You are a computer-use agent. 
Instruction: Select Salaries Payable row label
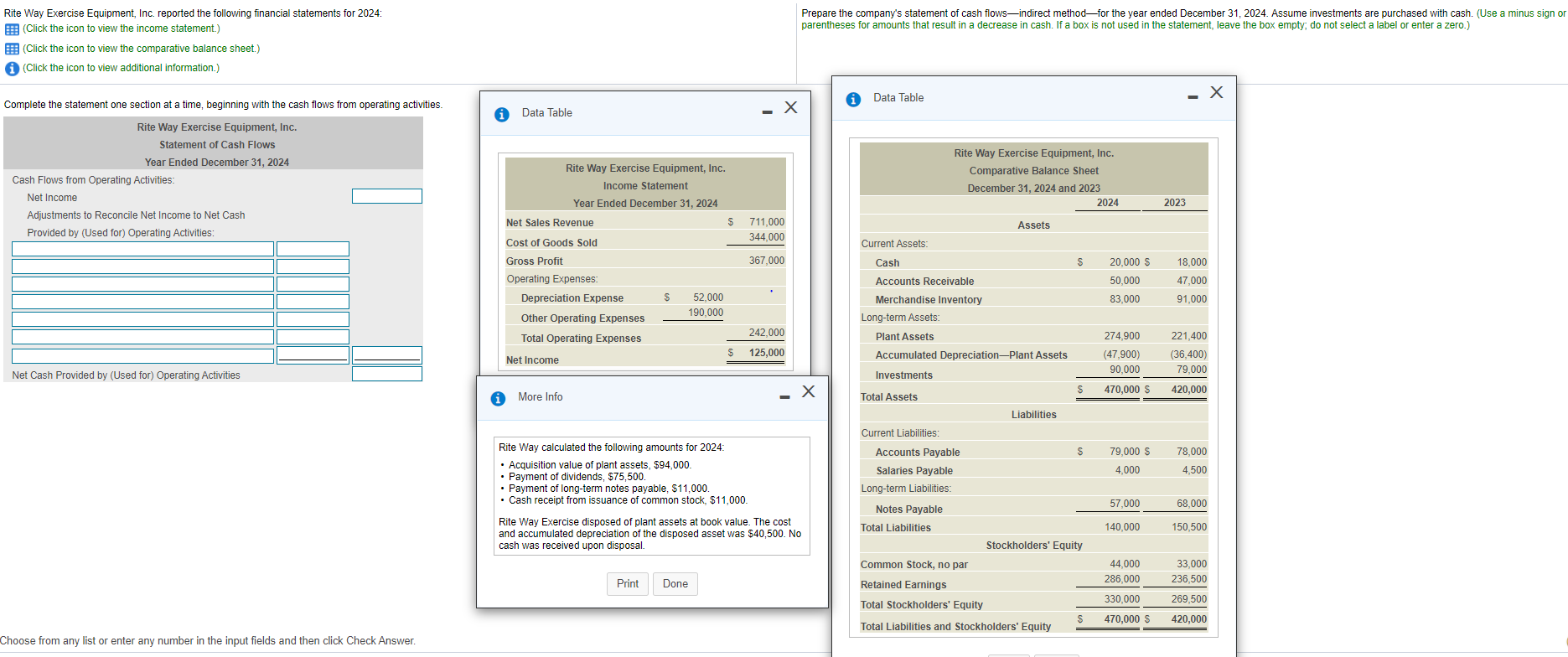[914, 471]
